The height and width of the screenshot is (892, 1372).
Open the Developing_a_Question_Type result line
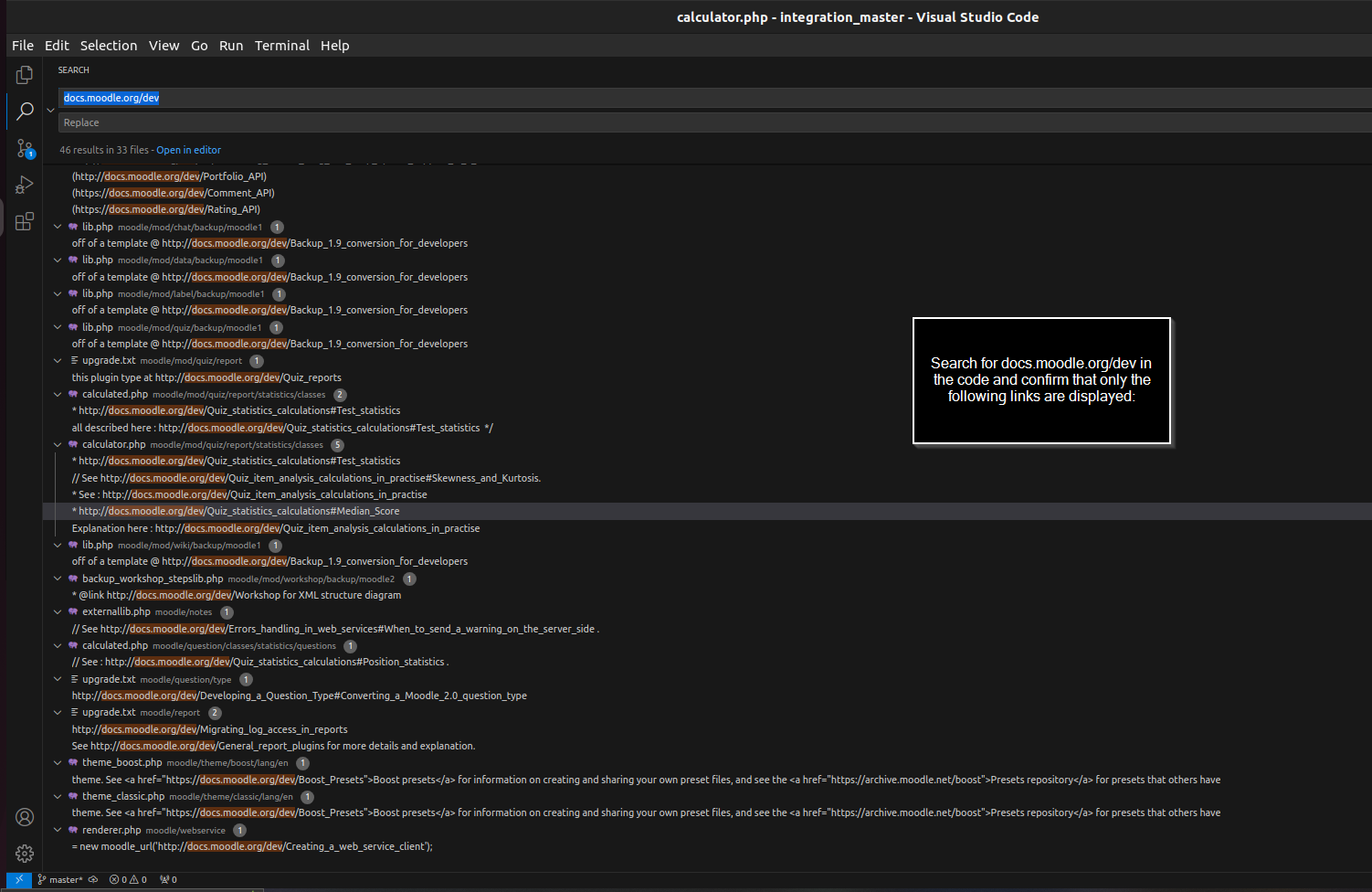[300, 696]
